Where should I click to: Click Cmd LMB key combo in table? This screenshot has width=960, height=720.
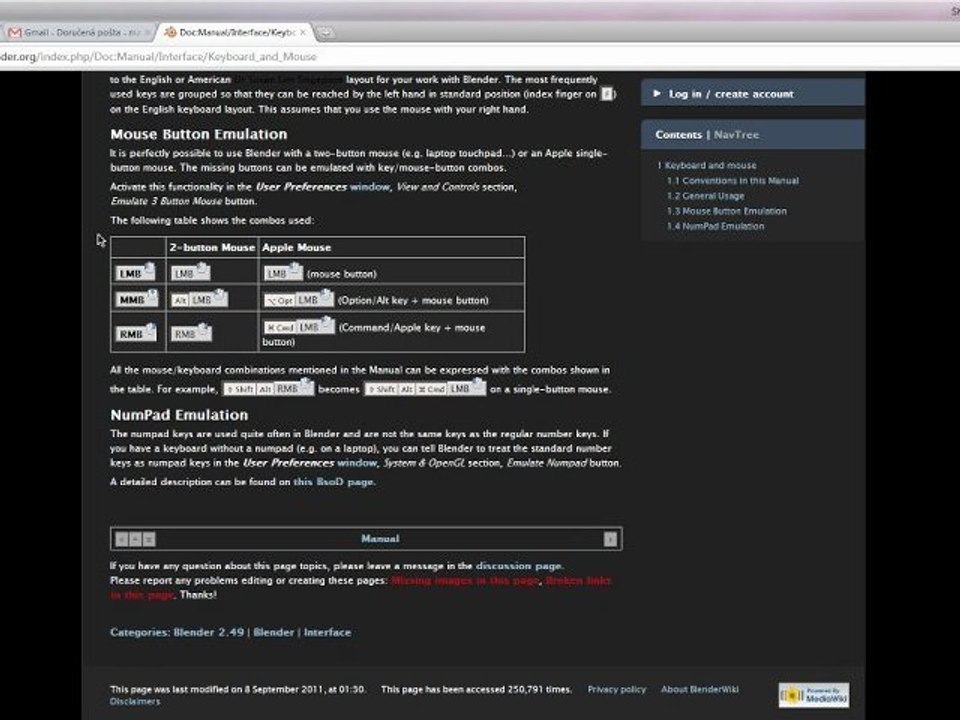pyautogui.click(x=299, y=326)
